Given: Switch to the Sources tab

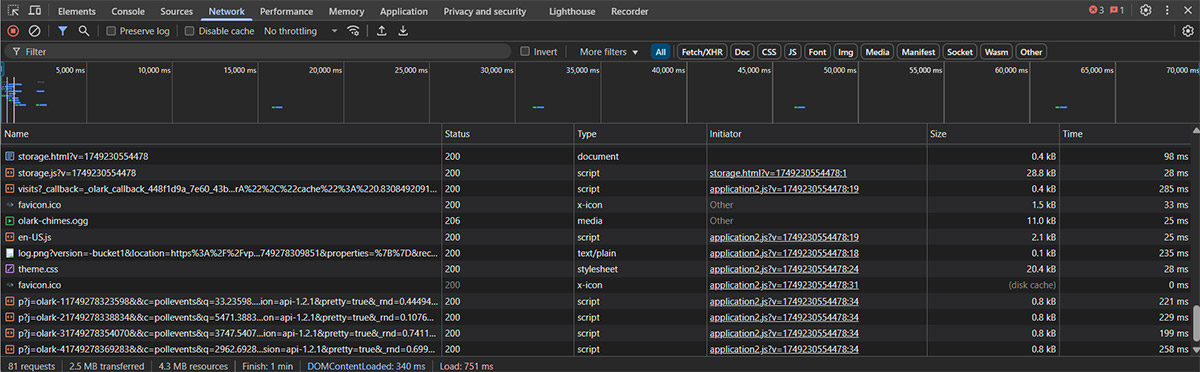Looking at the screenshot, I should [177, 11].
